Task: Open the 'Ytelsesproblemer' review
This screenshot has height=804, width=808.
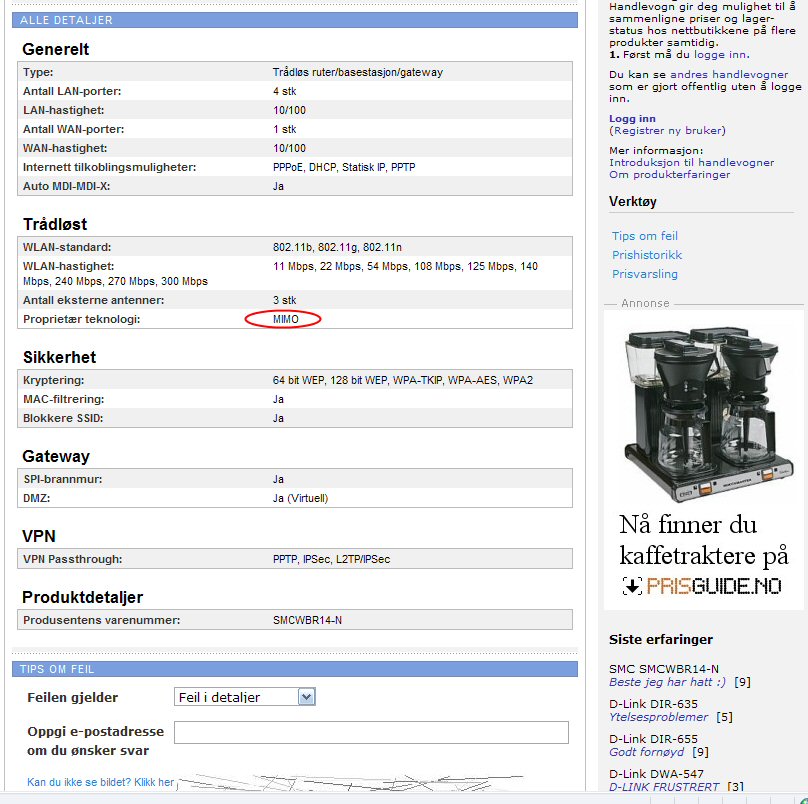Action: (x=659, y=717)
